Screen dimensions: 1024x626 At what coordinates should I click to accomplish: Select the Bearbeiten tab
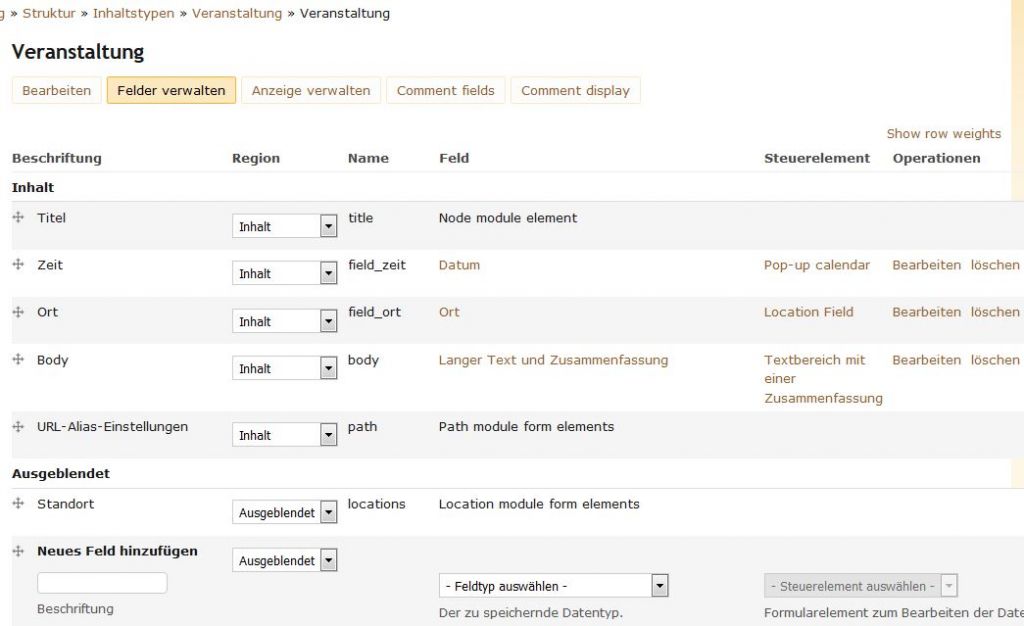56,91
